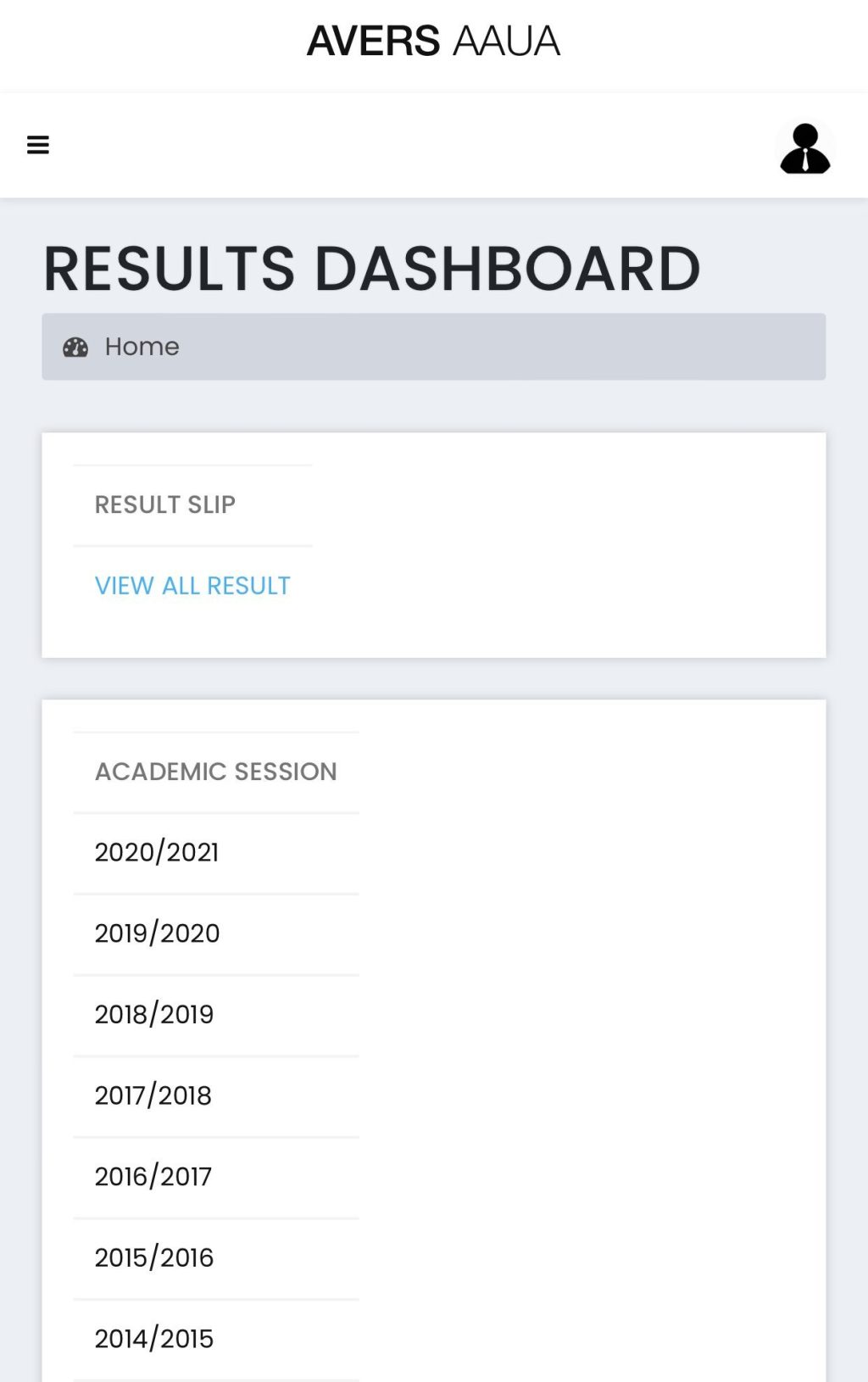Viewport: 868px width, 1382px height.
Task: Select the 2014/2015 academic session
Action: [x=153, y=1338]
